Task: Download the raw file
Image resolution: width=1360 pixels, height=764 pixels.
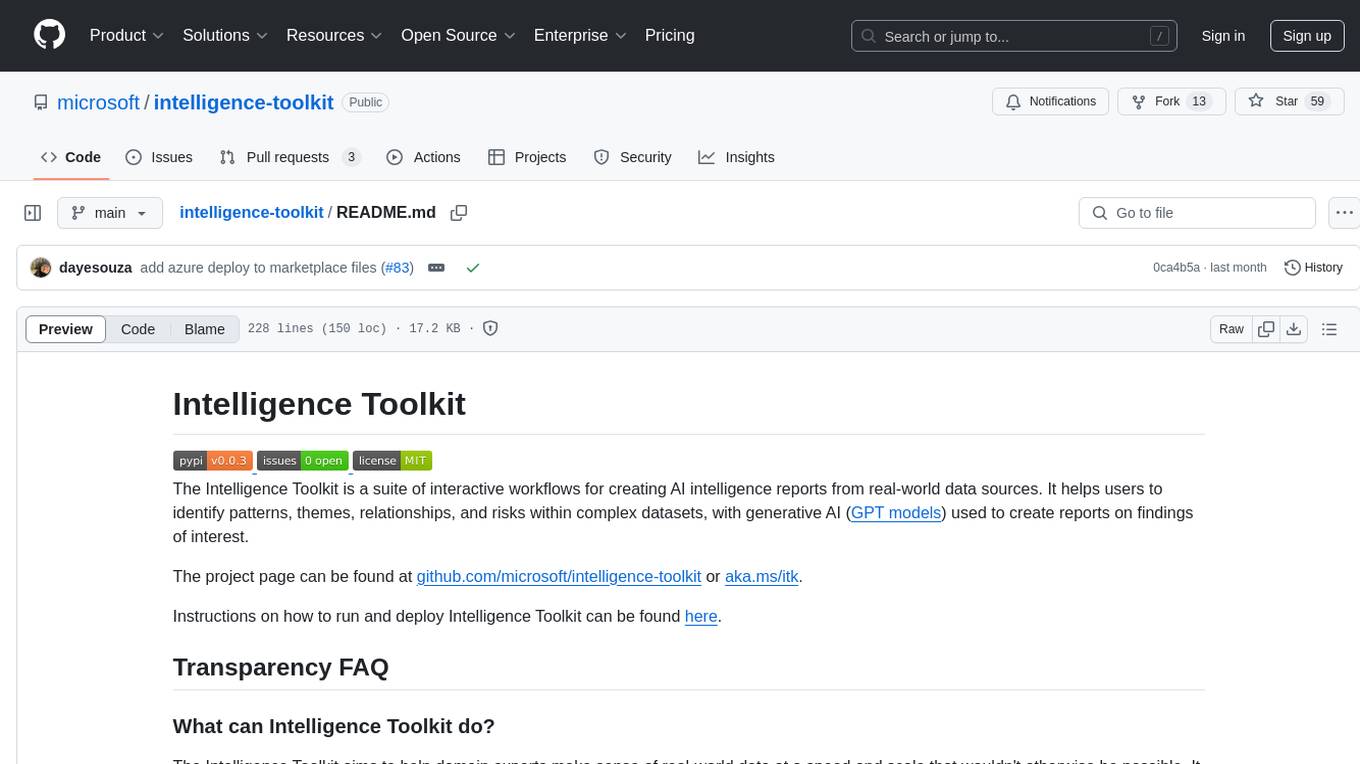Action: tap(1293, 329)
